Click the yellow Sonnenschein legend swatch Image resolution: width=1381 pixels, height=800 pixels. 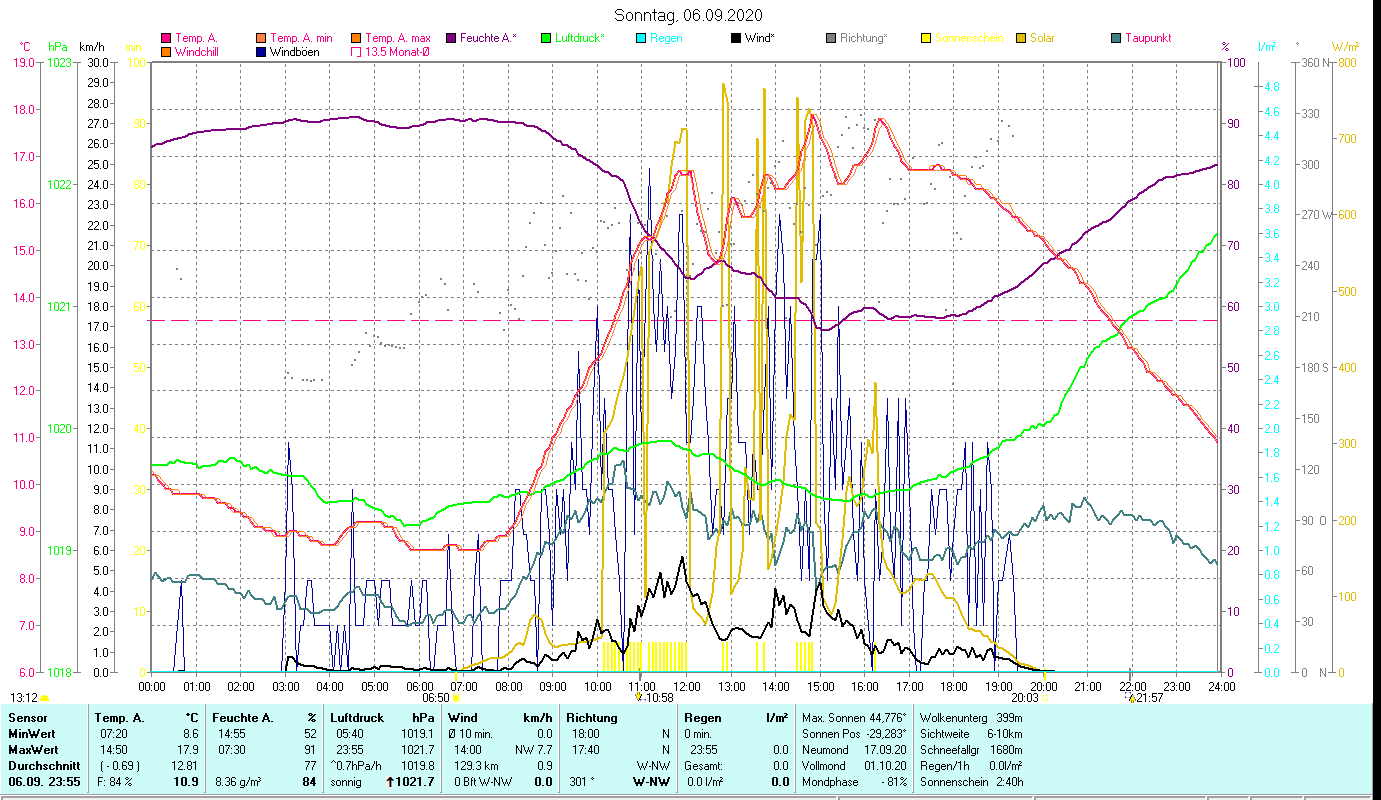coord(926,39)
